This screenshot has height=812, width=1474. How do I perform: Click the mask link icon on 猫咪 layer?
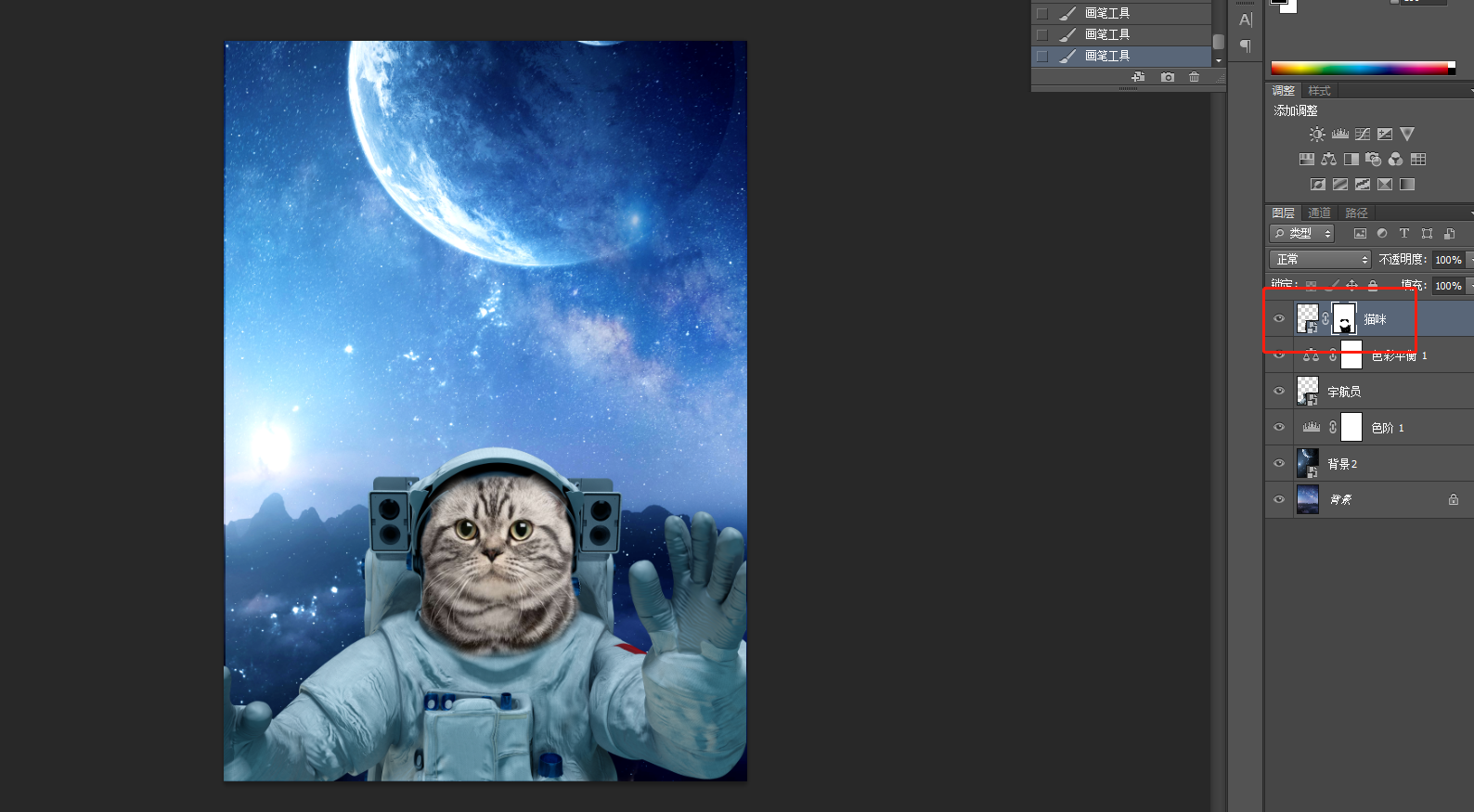tap(1325, 318)
